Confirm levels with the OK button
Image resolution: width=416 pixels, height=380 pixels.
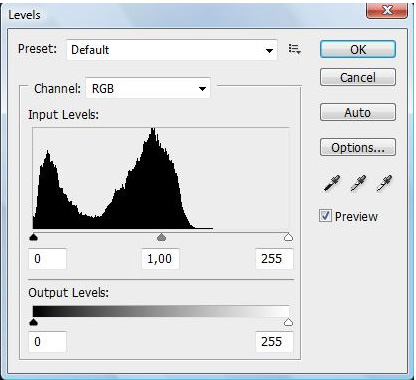(x=358, y=50)
